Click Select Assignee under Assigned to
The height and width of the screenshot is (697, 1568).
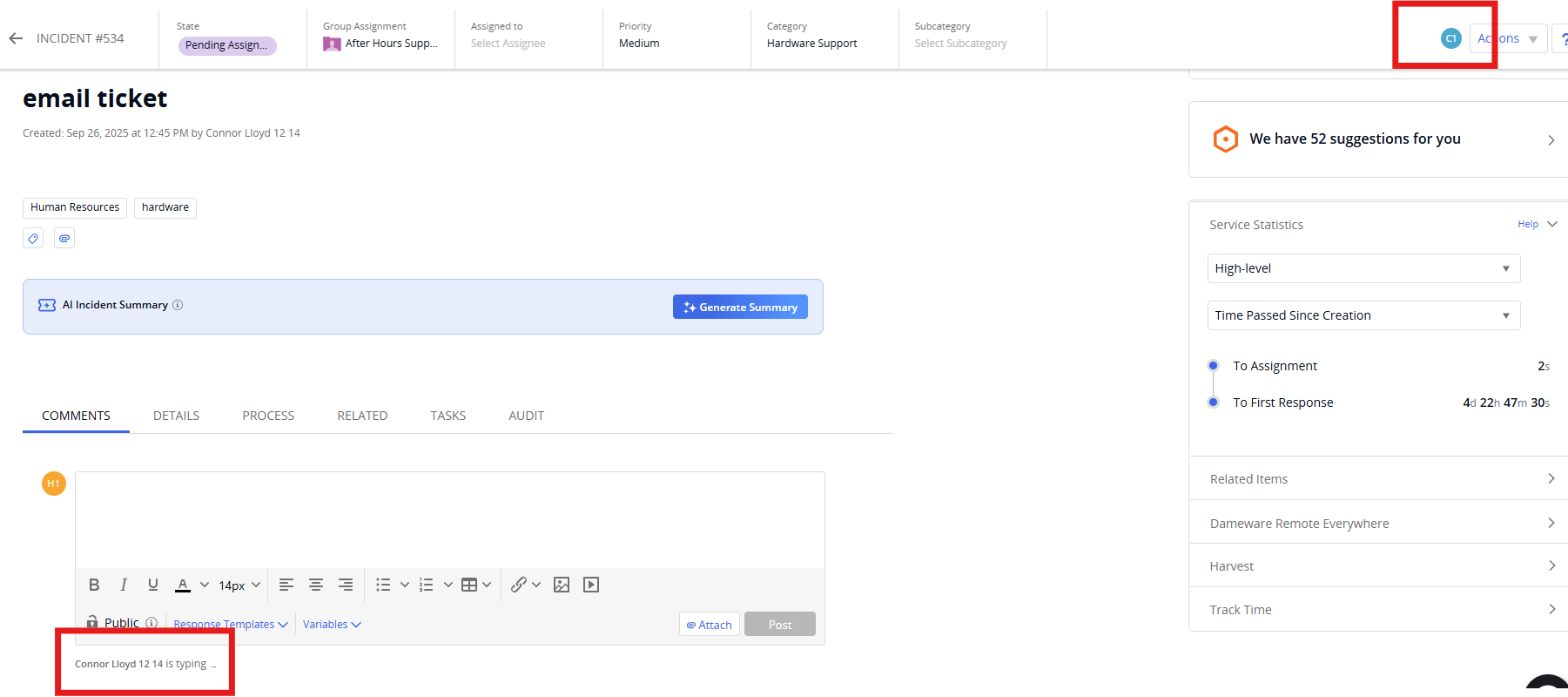click(x=508, y=44)
